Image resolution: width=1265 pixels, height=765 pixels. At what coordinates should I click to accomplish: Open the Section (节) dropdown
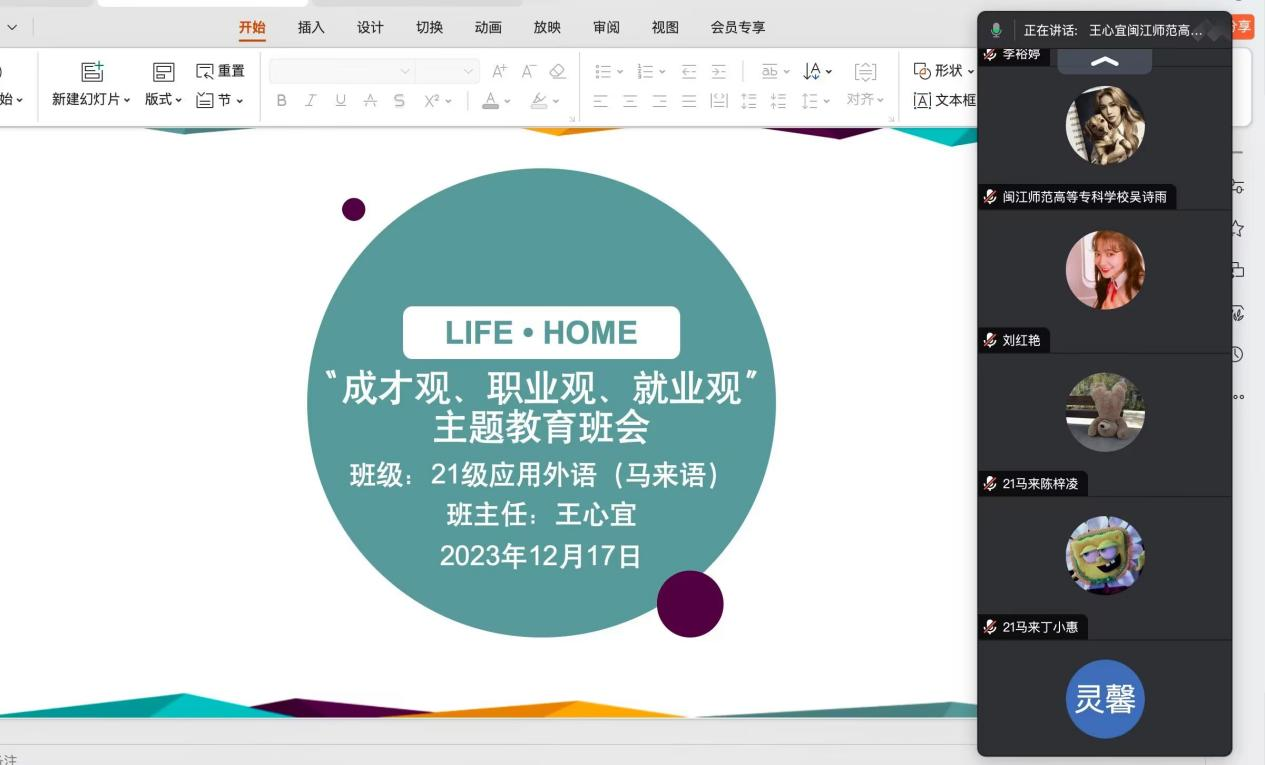[220, 100]
